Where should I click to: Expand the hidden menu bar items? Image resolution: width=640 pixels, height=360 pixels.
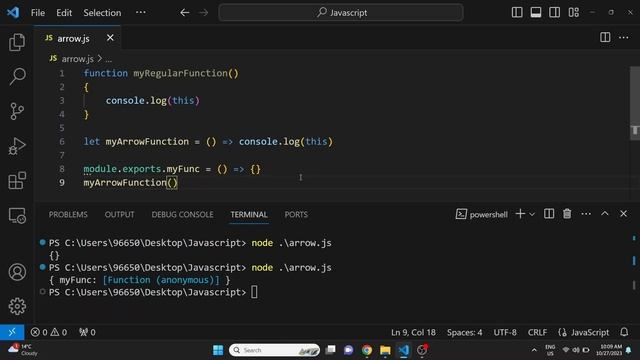[140, 12]
